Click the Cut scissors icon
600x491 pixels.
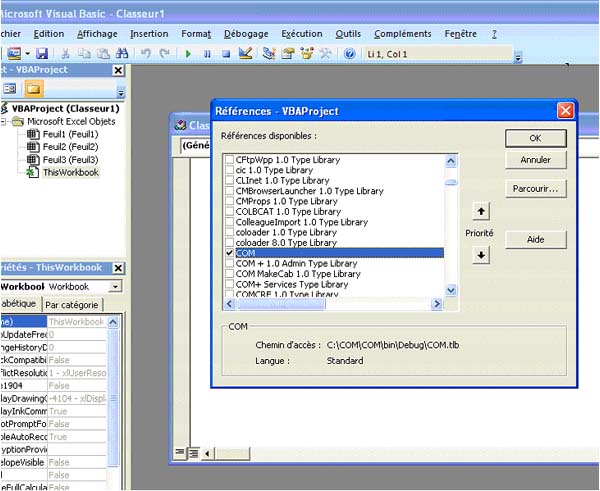(x=65, y=54)
